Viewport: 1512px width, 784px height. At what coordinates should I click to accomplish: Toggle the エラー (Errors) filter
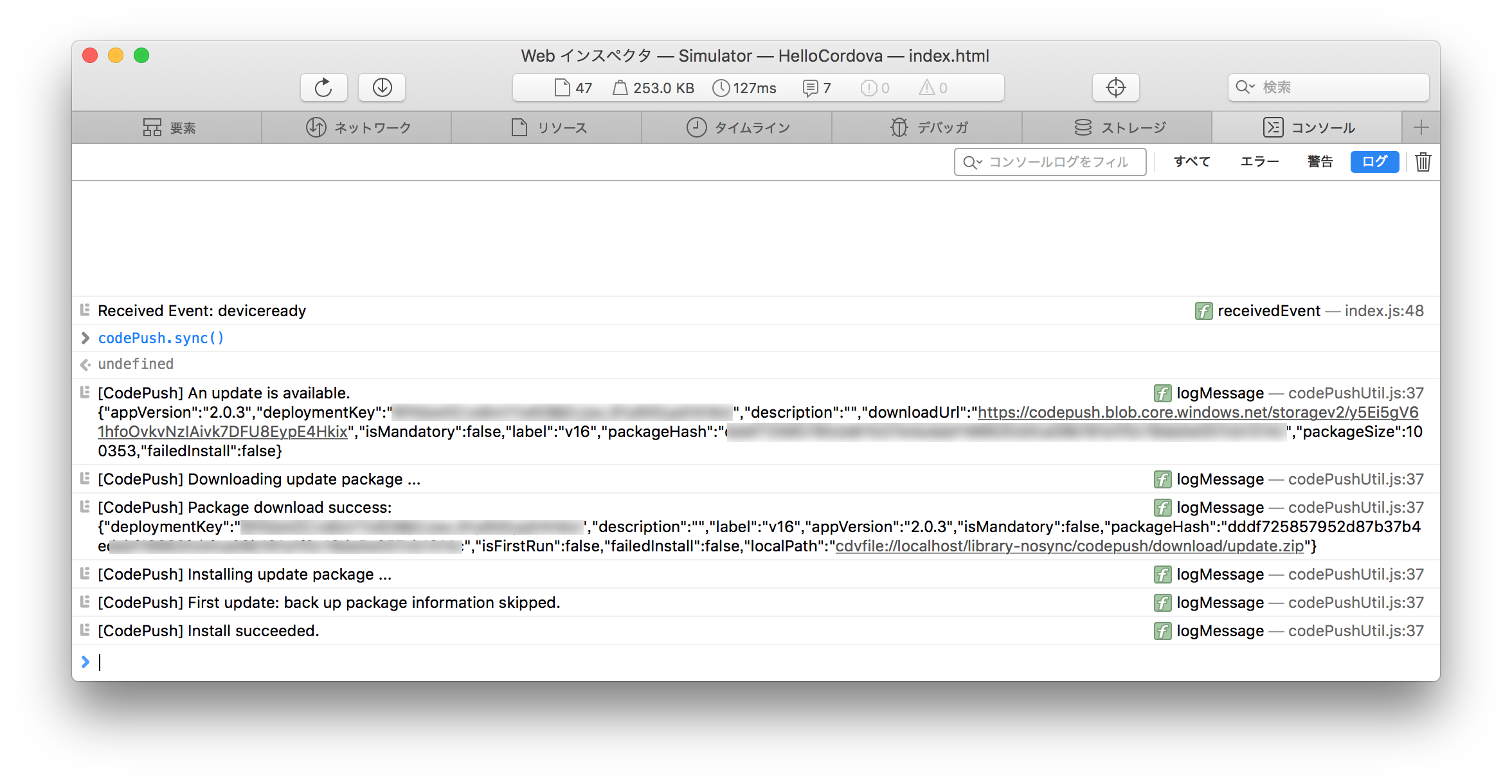point(1259,162)
